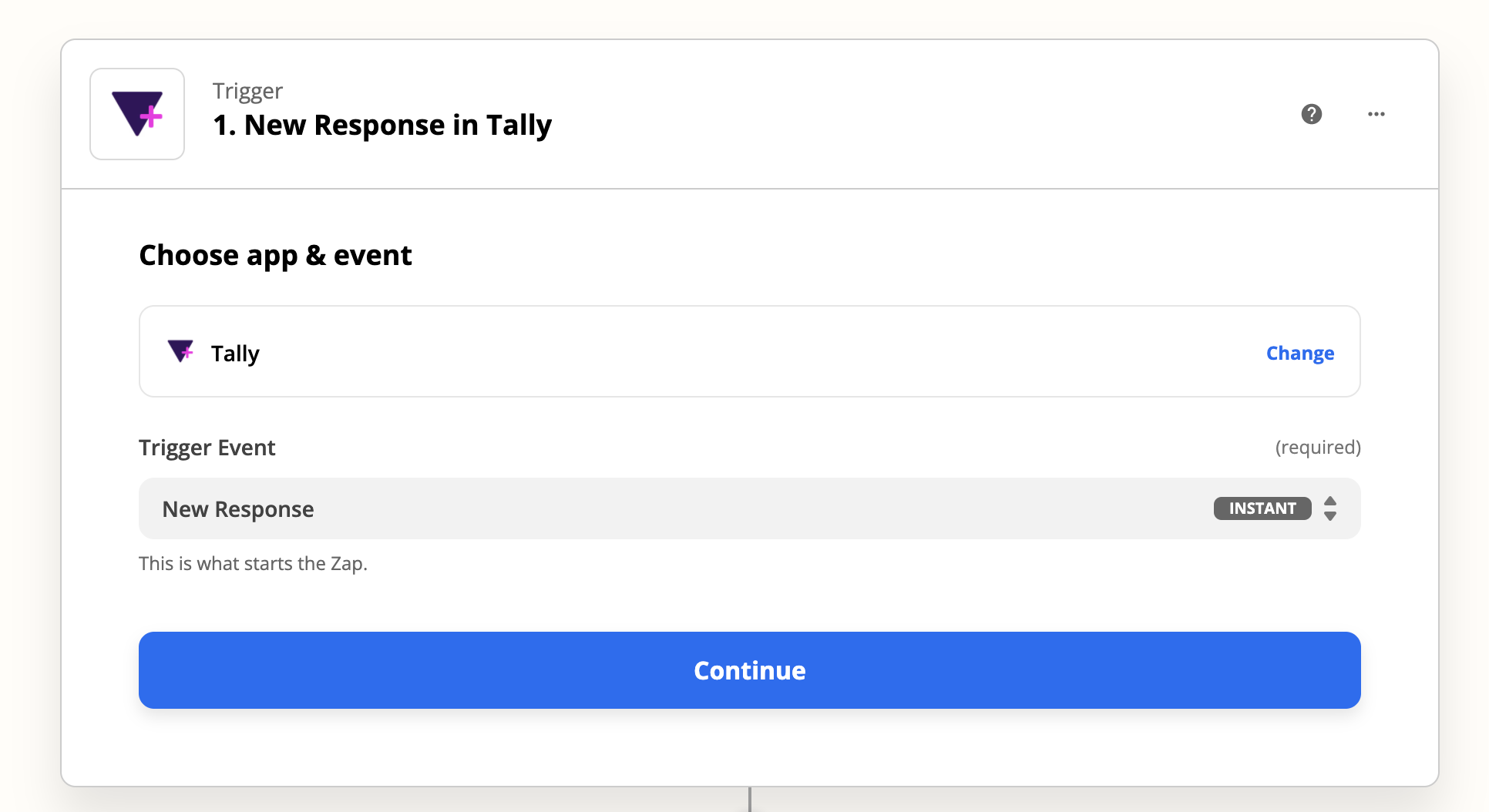Click the Choose app & event section header

275,254
